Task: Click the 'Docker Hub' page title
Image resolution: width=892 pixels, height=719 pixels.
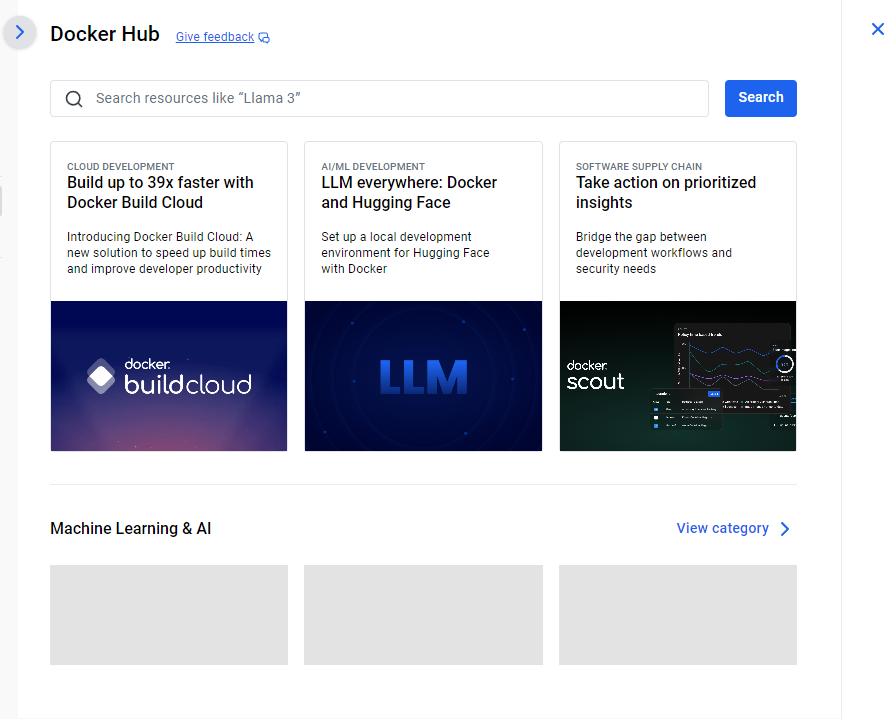Action: pos(105,34)
